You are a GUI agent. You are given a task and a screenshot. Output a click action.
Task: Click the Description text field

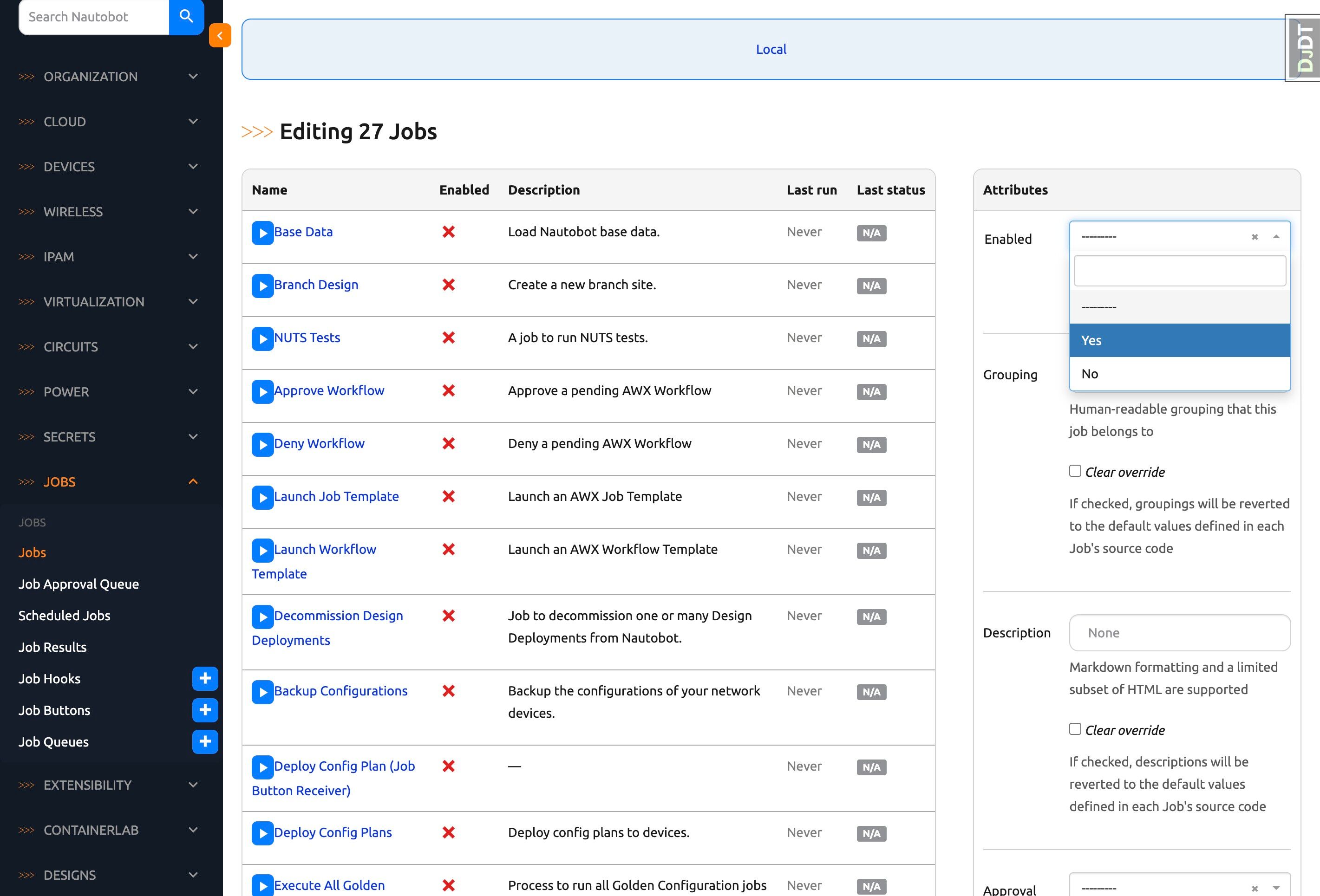point(1179,632)
